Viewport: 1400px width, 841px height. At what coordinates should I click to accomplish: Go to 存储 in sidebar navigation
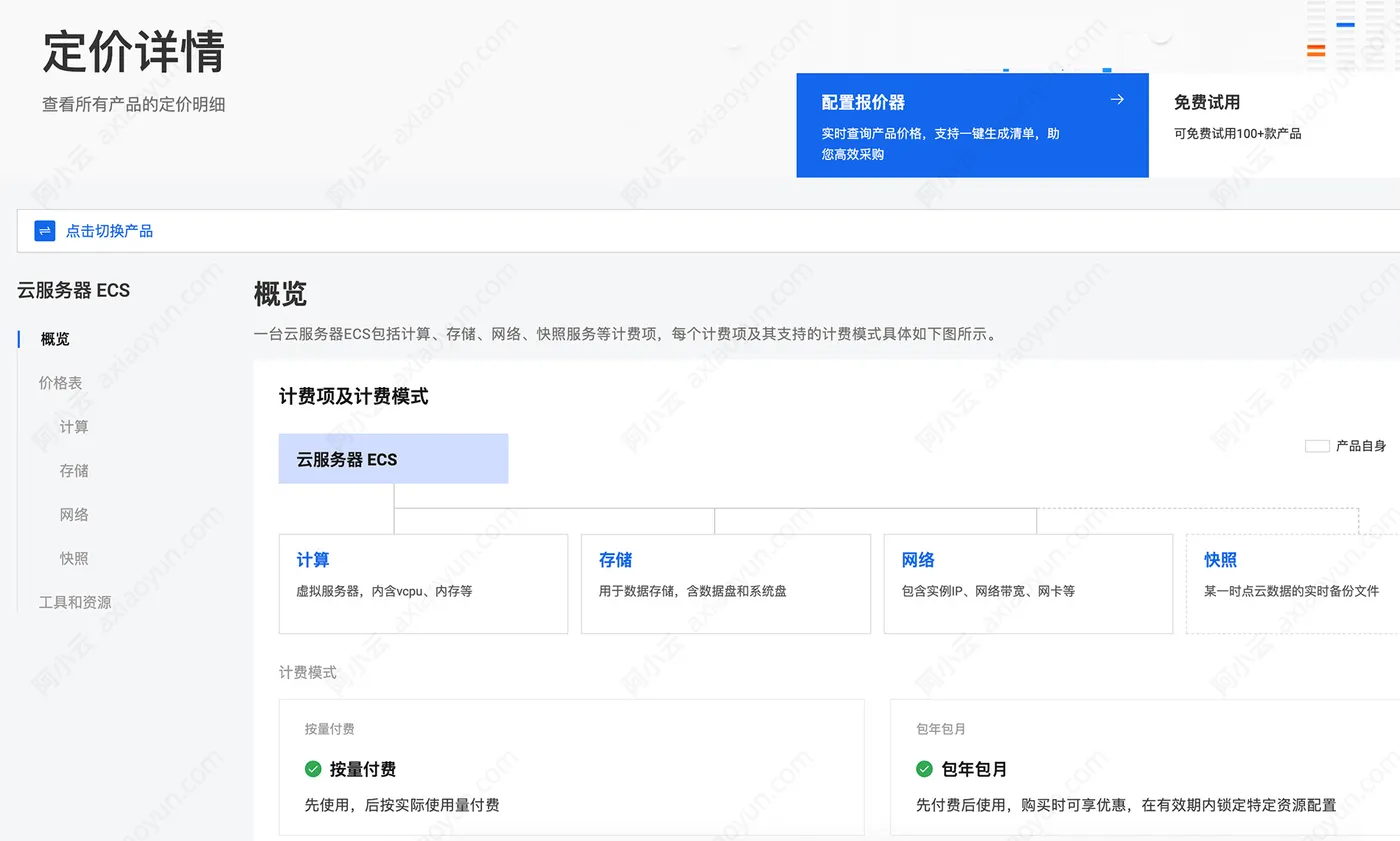[74, 470]
